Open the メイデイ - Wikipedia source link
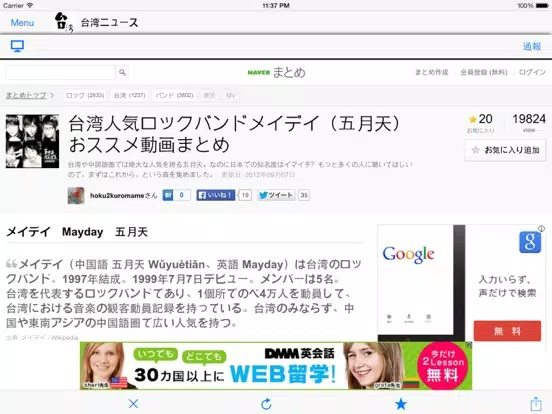Viewport: 552px width, 414px height. point(49,338)
